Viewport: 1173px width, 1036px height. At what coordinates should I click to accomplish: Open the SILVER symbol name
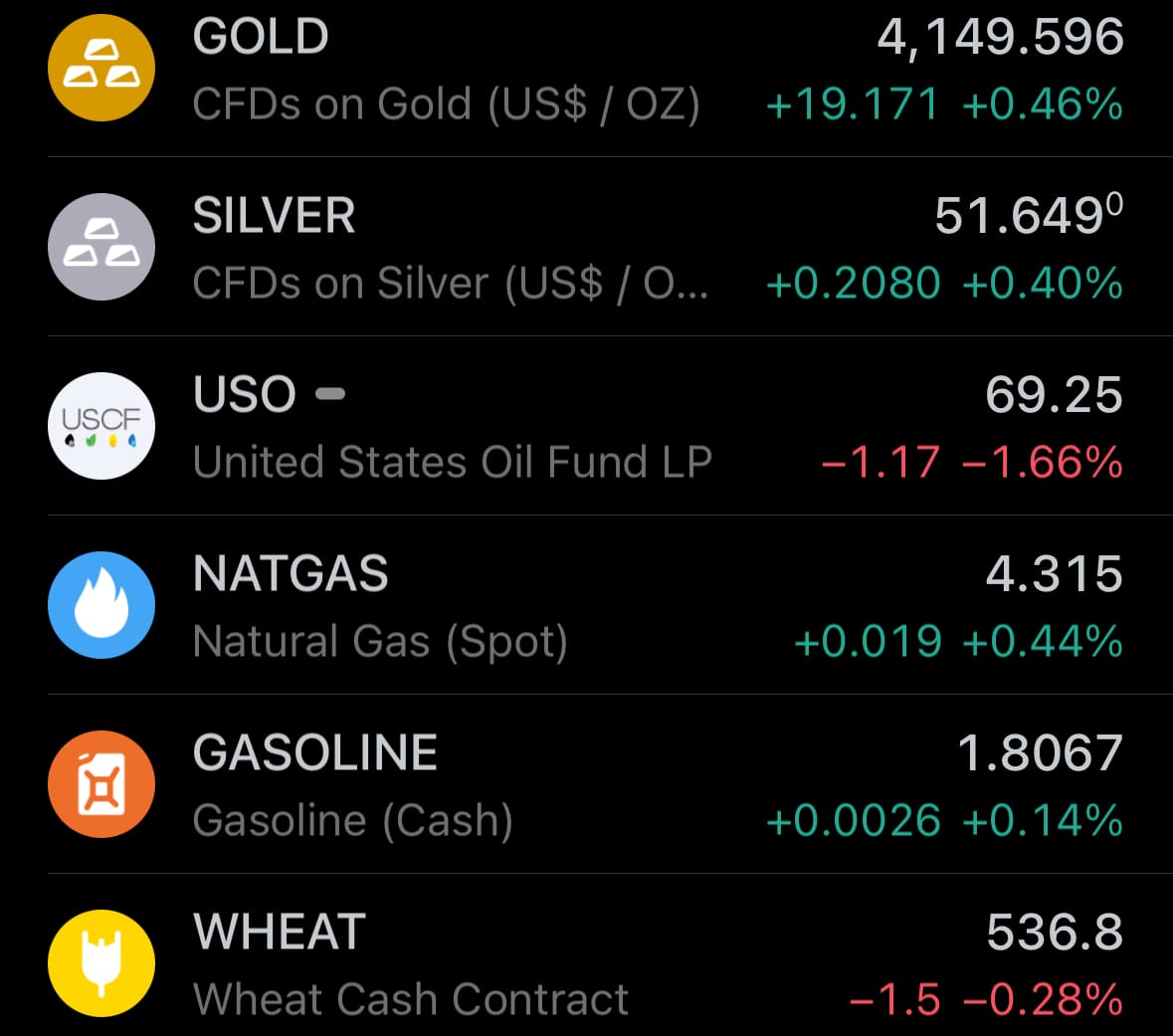coord(274,217)
